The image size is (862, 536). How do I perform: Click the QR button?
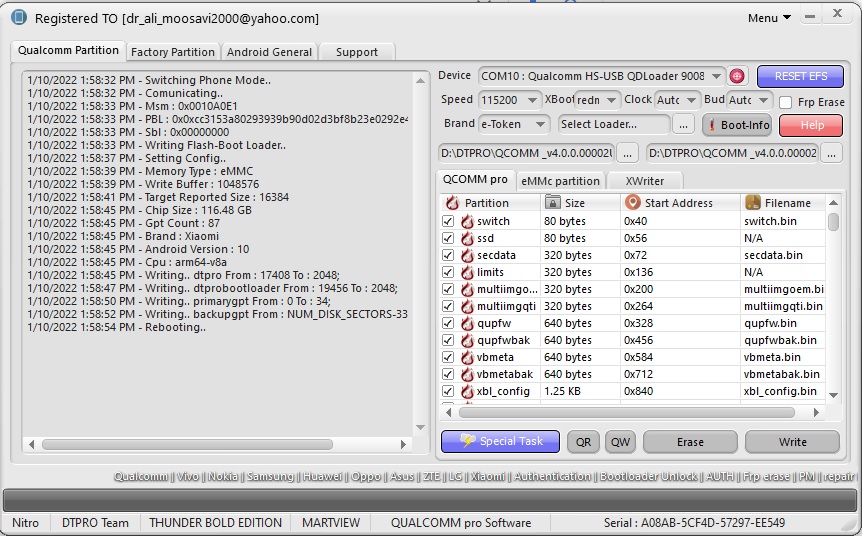pyautogui.click(x=583, y=442)
